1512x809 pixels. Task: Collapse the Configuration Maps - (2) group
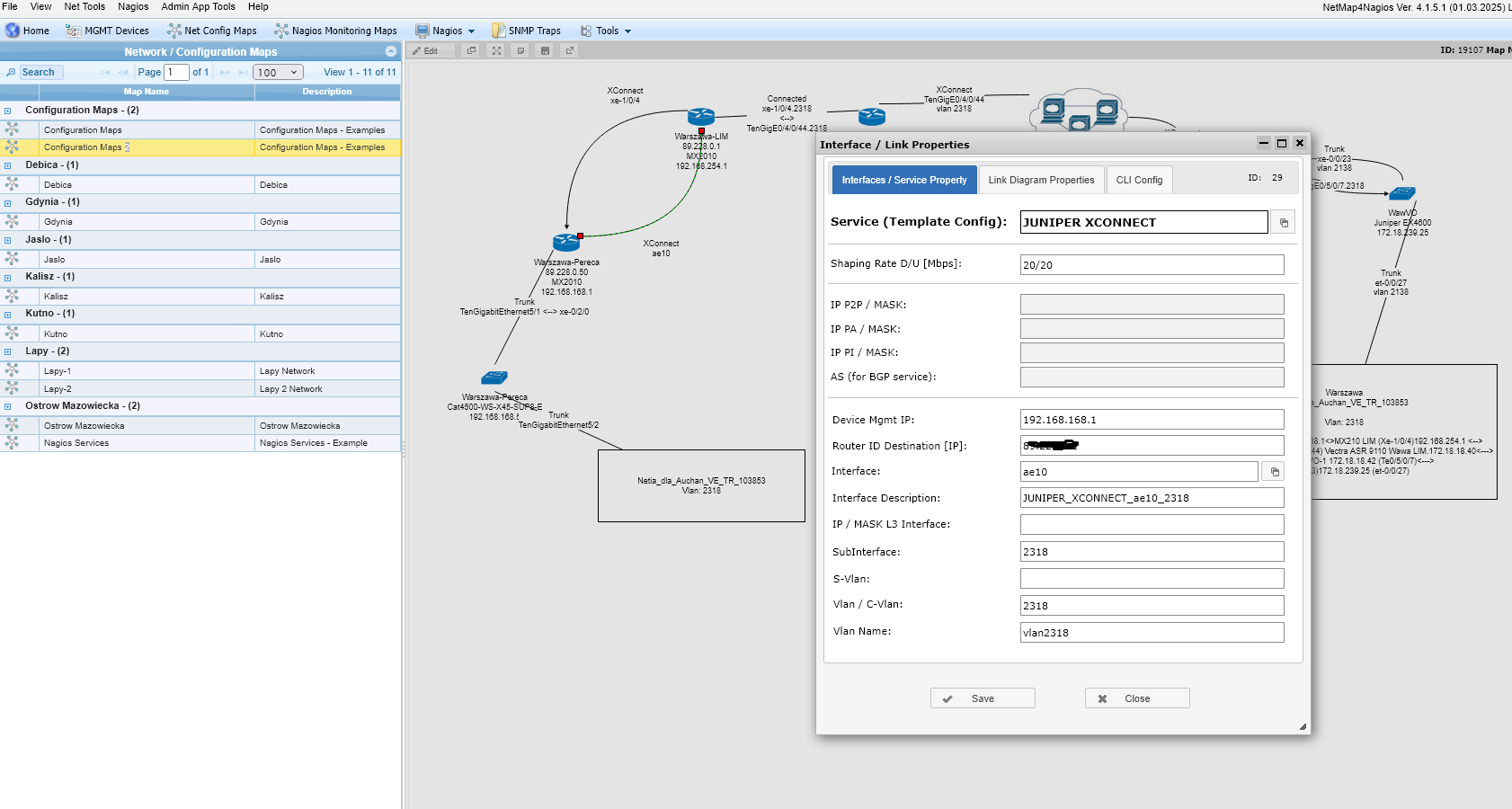(7, 111)
